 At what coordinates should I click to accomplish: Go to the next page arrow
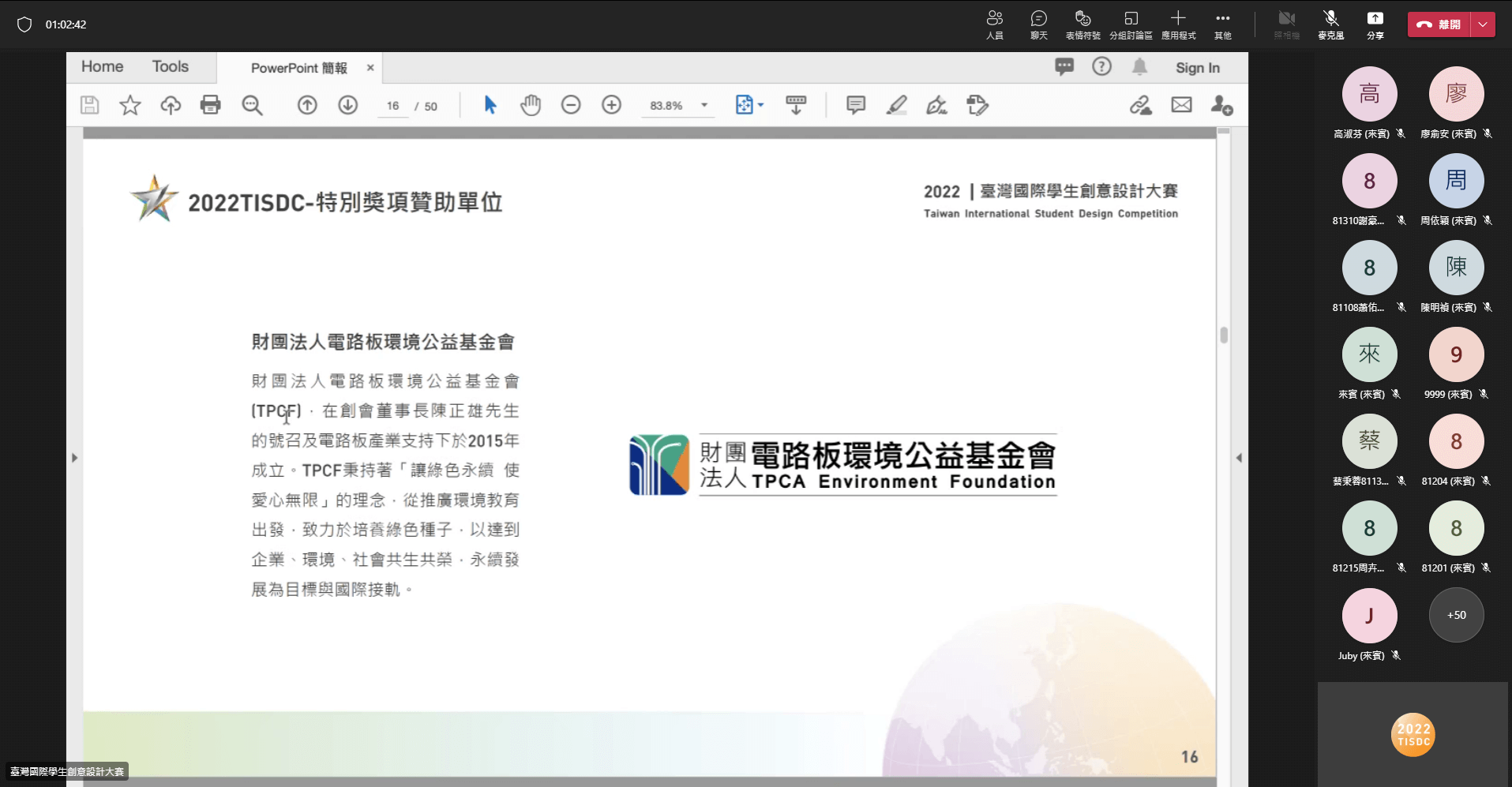(x=347, y=105)
